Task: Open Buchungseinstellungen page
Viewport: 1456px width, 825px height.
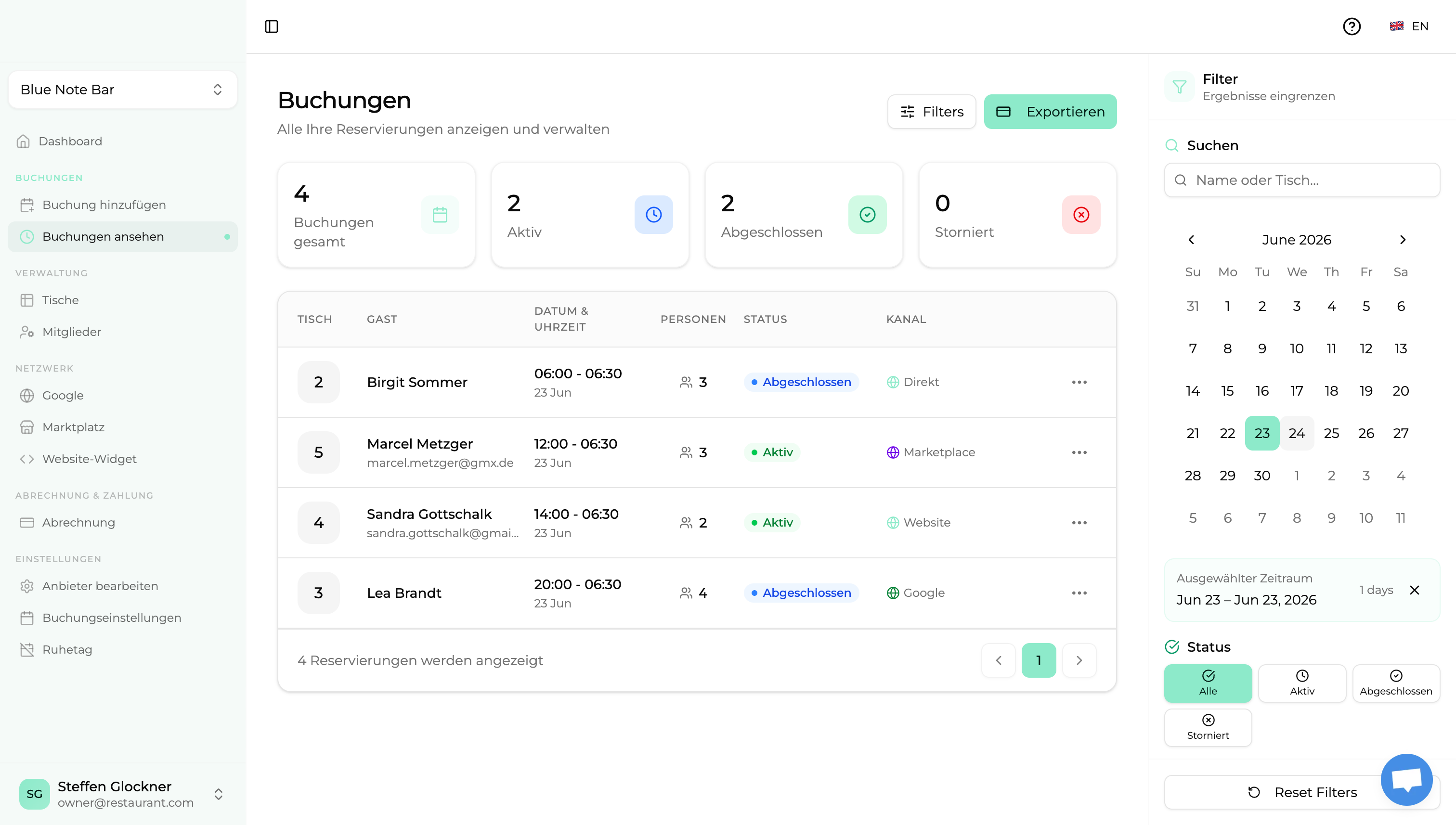Action: 122,617
